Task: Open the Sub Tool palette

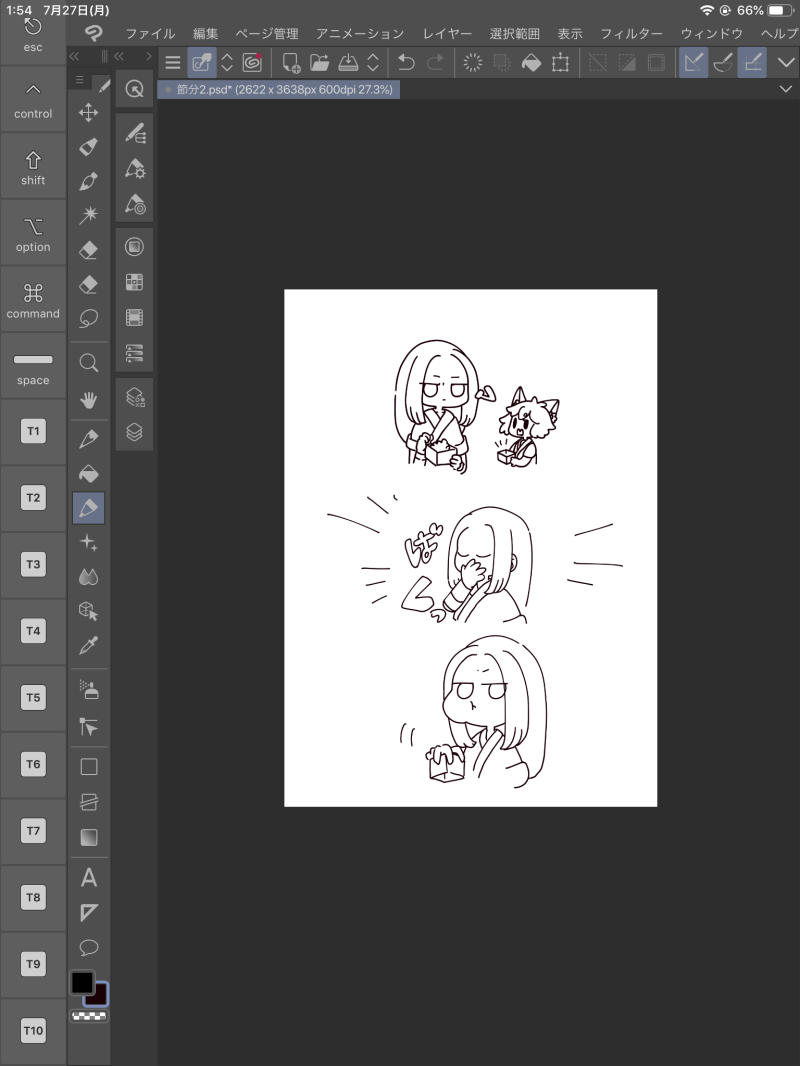Action: tap(135, 134)
